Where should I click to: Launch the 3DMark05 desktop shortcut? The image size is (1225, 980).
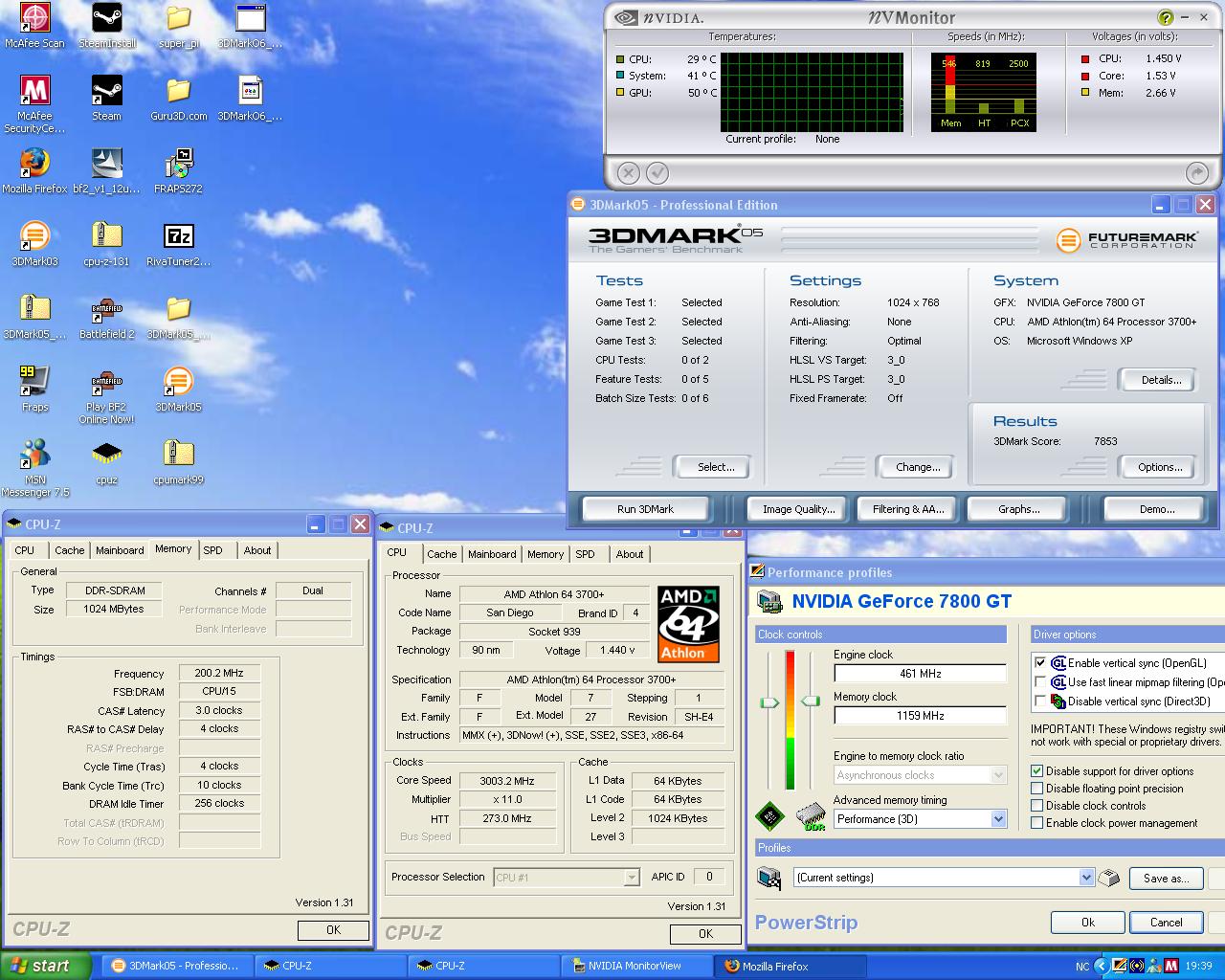click(178, 390)
